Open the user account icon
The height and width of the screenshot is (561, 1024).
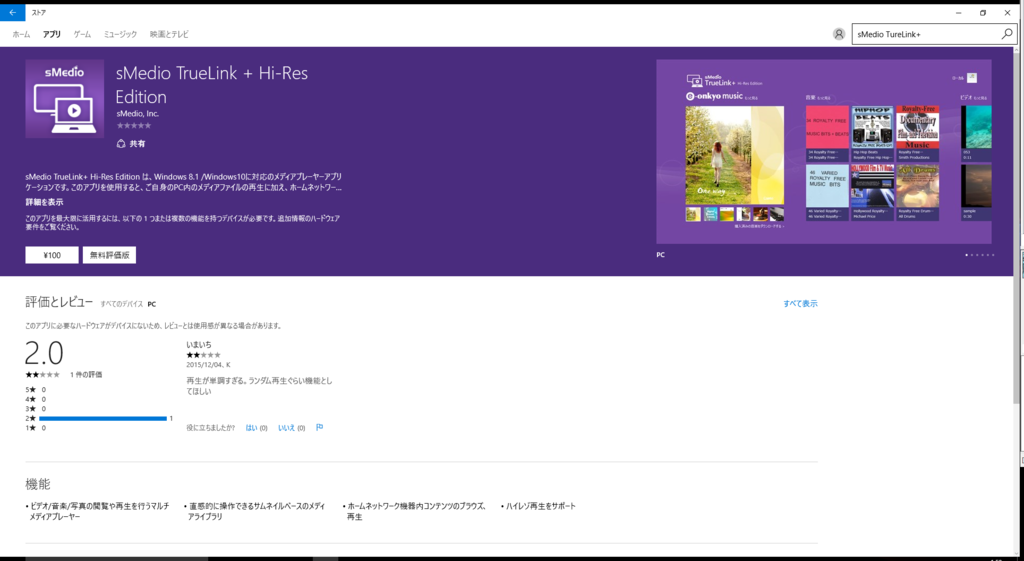[839, 34]
